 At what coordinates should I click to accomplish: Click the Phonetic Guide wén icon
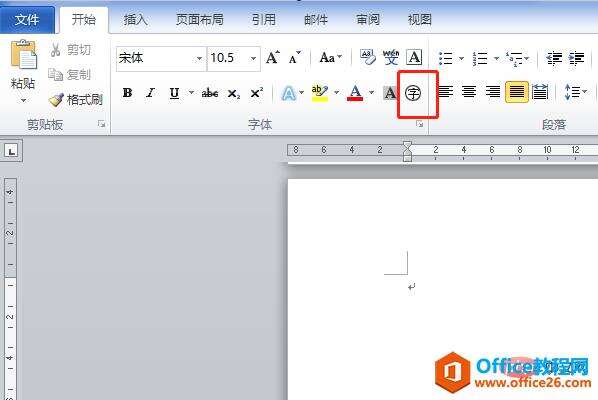tap(391, 57)
